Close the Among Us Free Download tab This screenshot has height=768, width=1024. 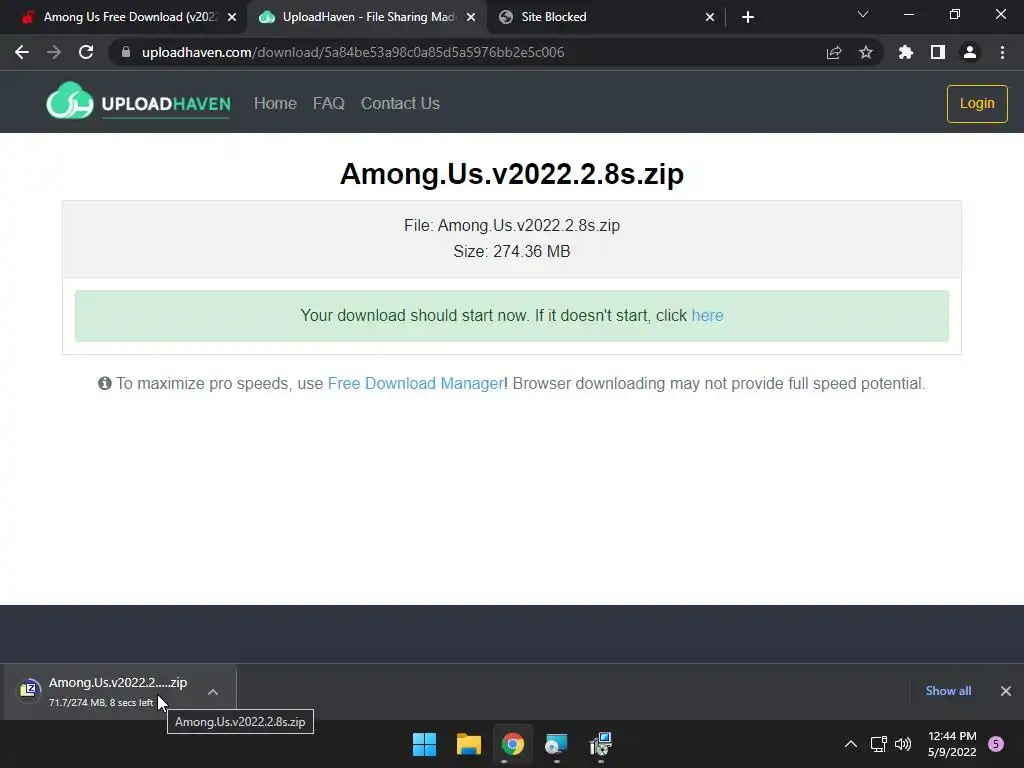tap(232, 17)
